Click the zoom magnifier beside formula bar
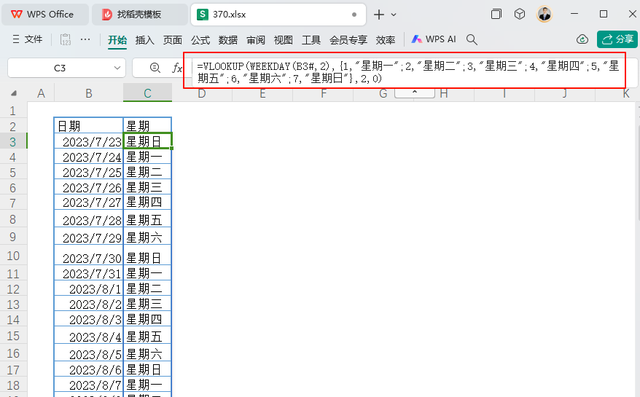 pos(155,68)
